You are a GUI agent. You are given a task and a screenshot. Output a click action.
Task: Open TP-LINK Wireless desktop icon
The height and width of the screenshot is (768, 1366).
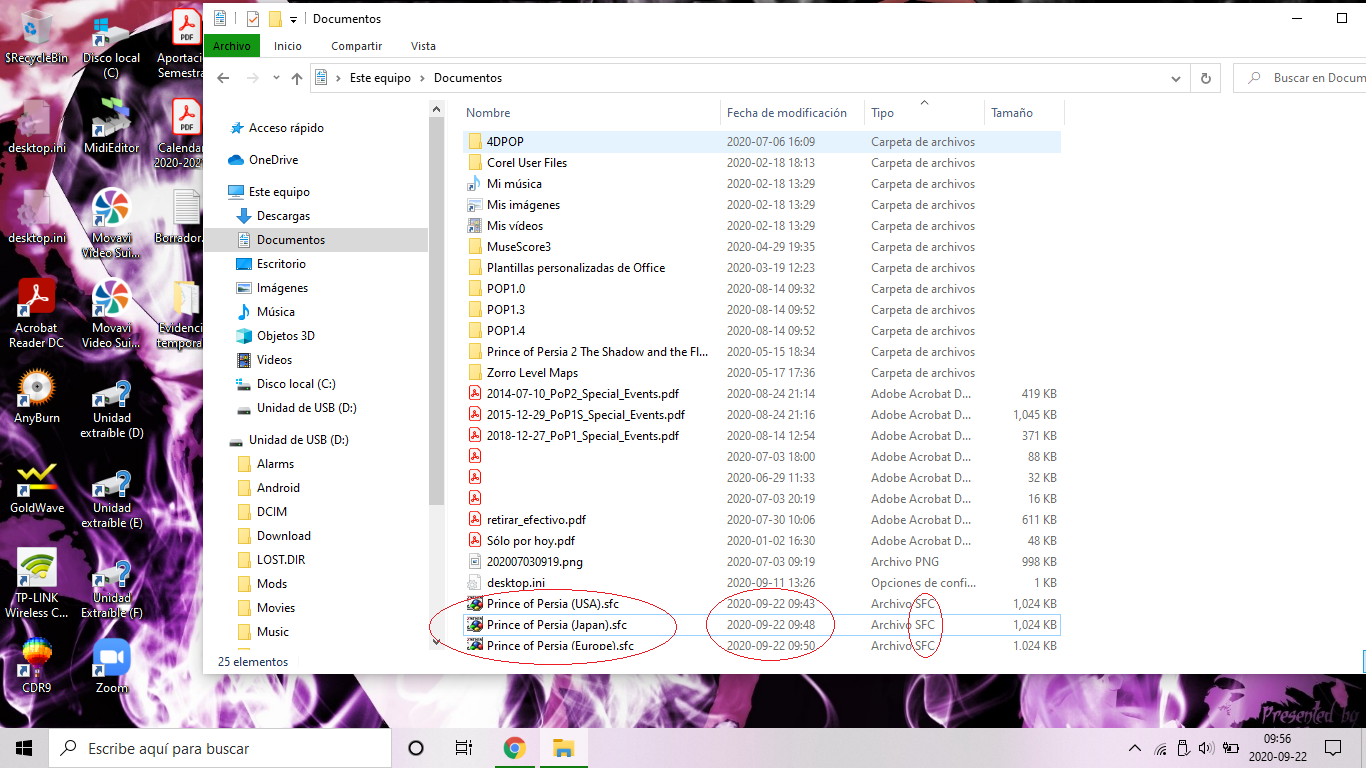coord(36,584)
